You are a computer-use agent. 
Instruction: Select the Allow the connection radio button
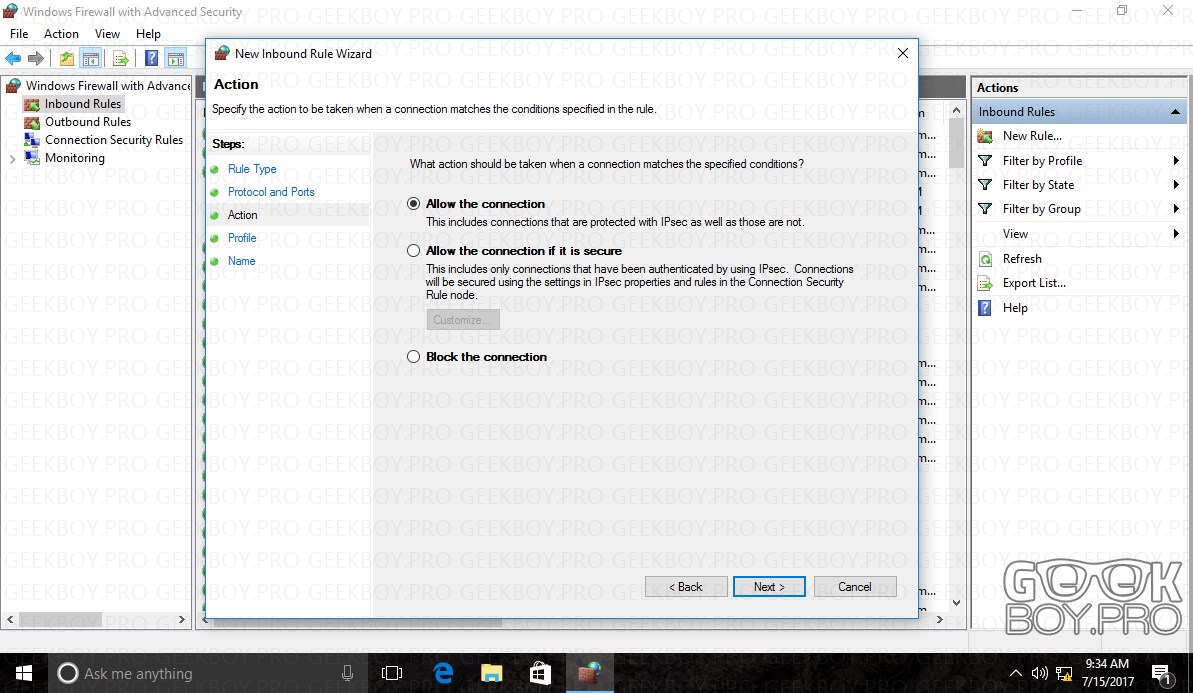pos(413,204)
